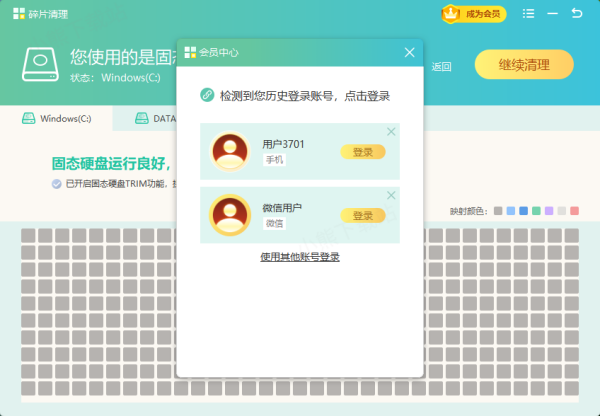Click the 微信用户 avatar
This screenshot has width=600, height=416.
(x=230, y=215)
